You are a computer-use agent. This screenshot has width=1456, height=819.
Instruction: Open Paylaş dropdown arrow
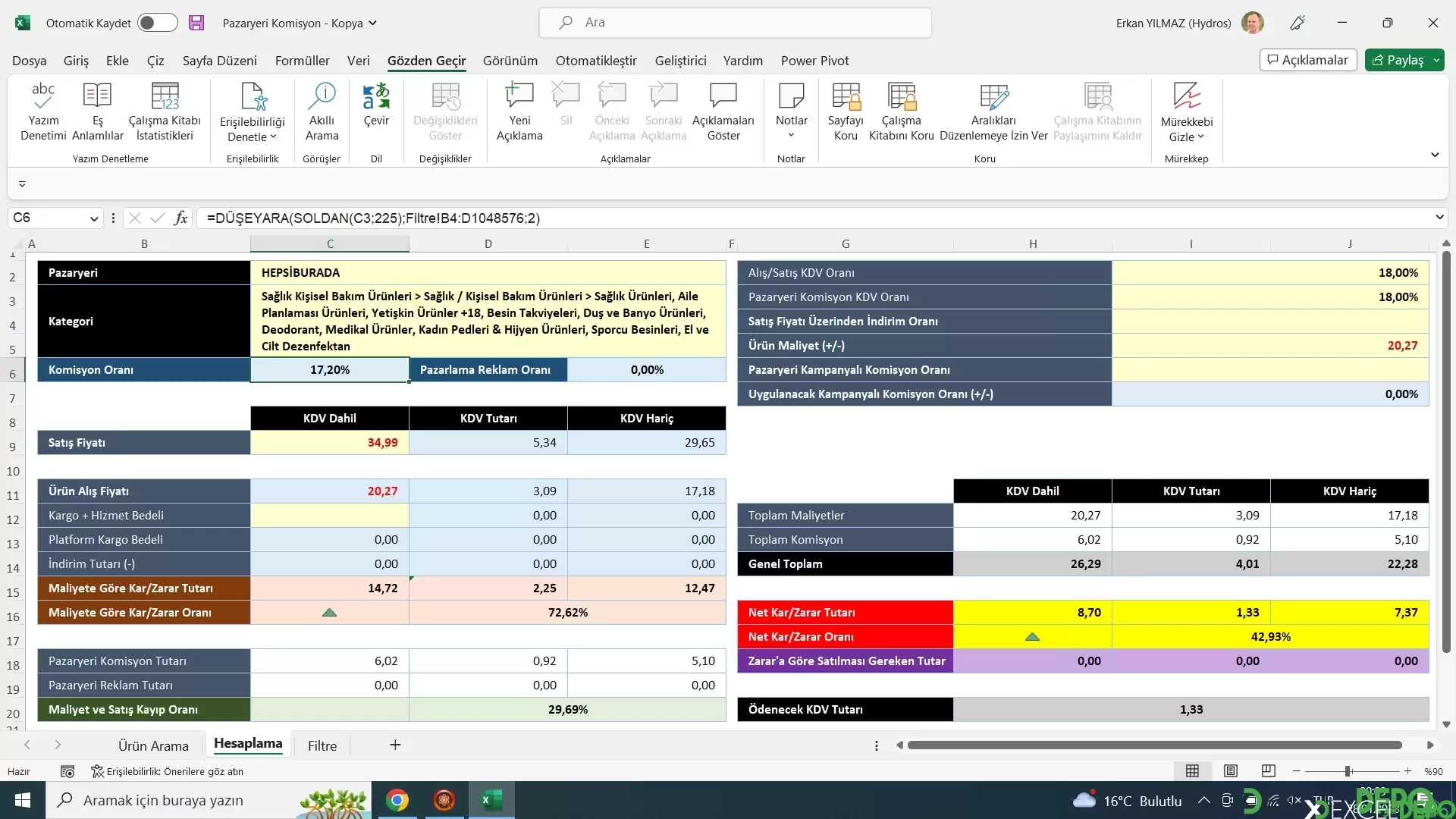[1436, 60]
